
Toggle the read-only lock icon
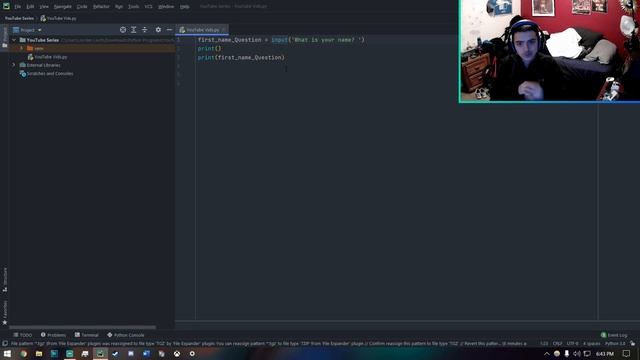click(632, 344)
